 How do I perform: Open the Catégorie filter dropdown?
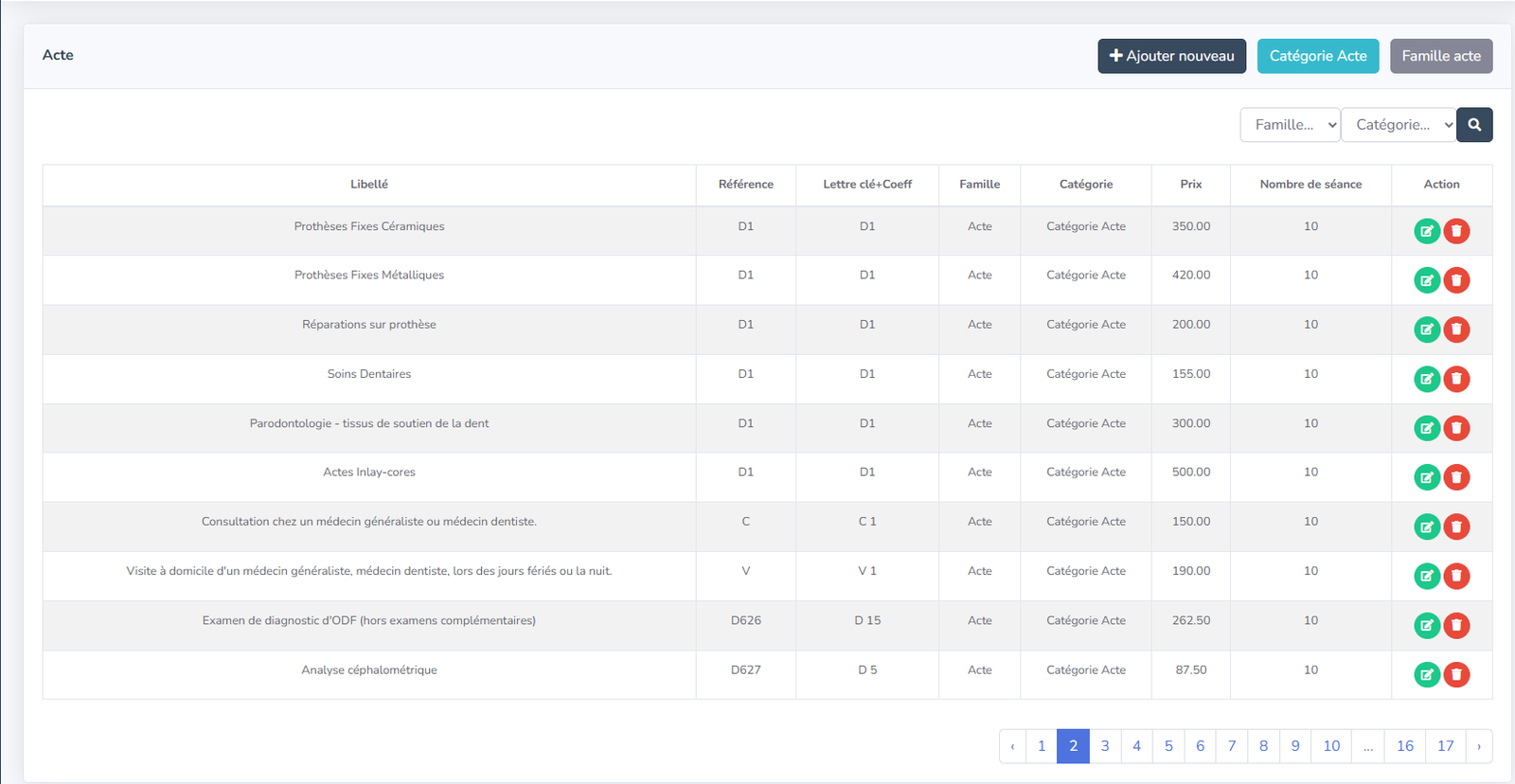click(1398, 125)
